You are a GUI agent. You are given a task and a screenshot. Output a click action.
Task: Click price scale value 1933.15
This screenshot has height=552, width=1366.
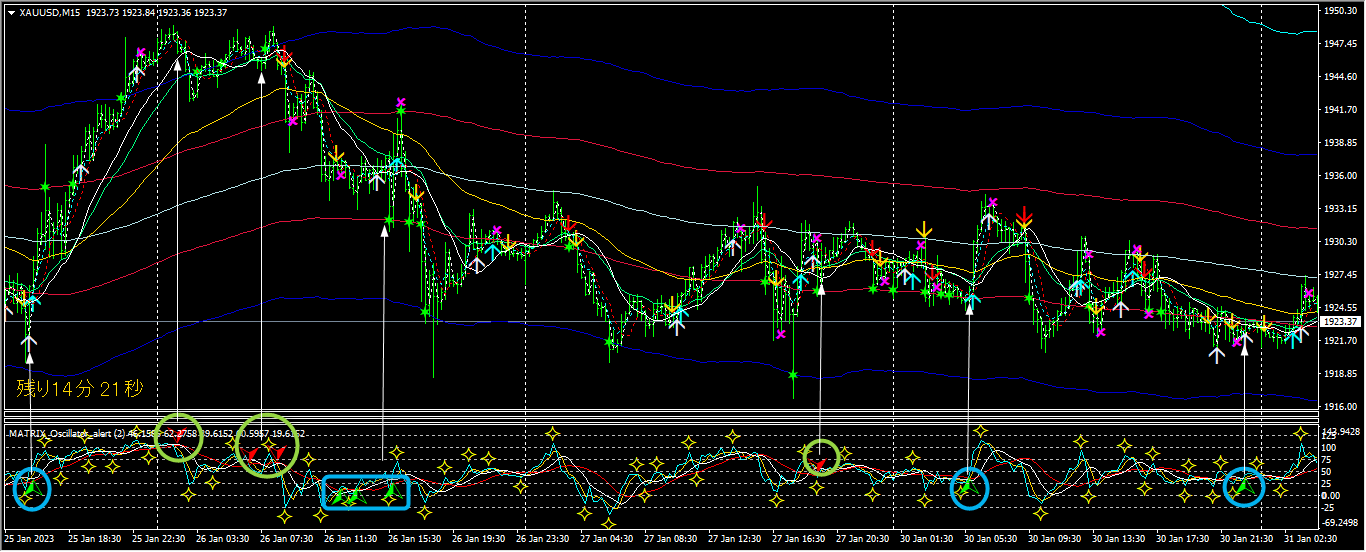coord(1339,209)
